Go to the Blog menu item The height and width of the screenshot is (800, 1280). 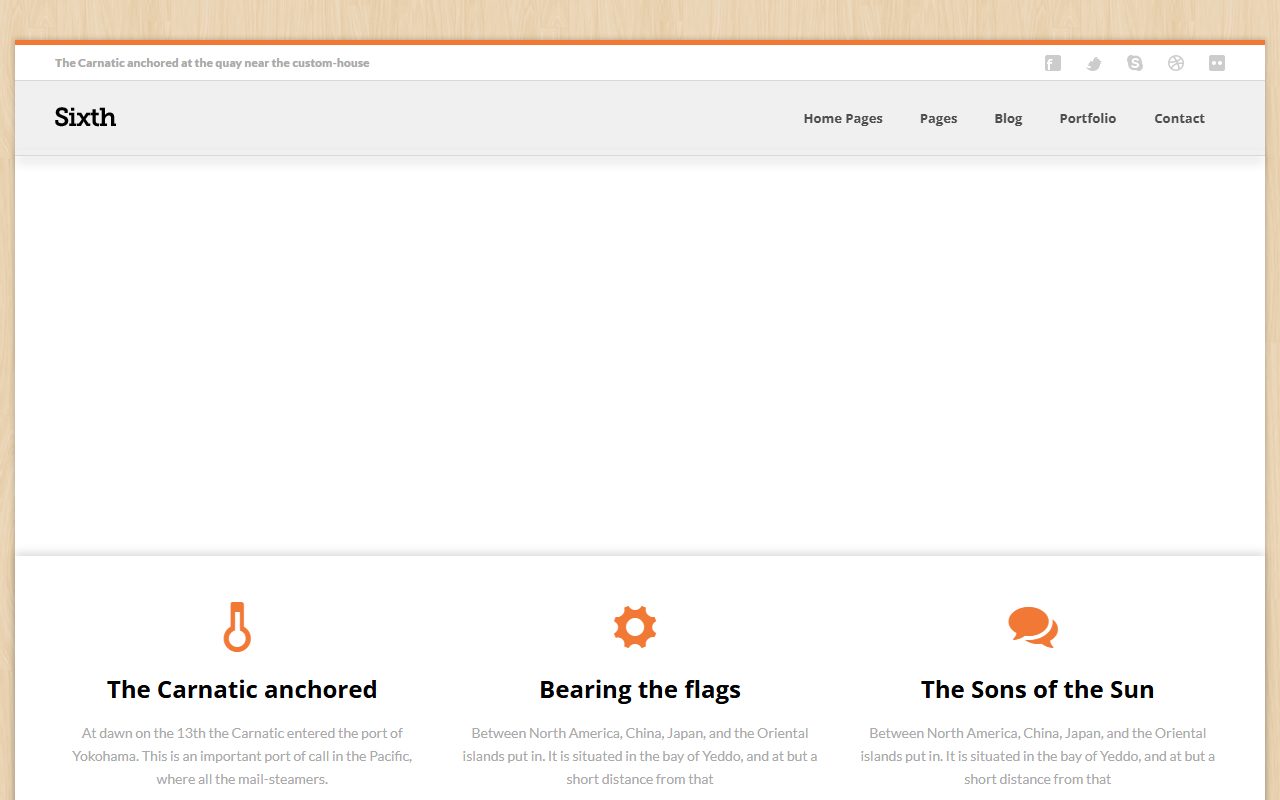coord(1008,118)
